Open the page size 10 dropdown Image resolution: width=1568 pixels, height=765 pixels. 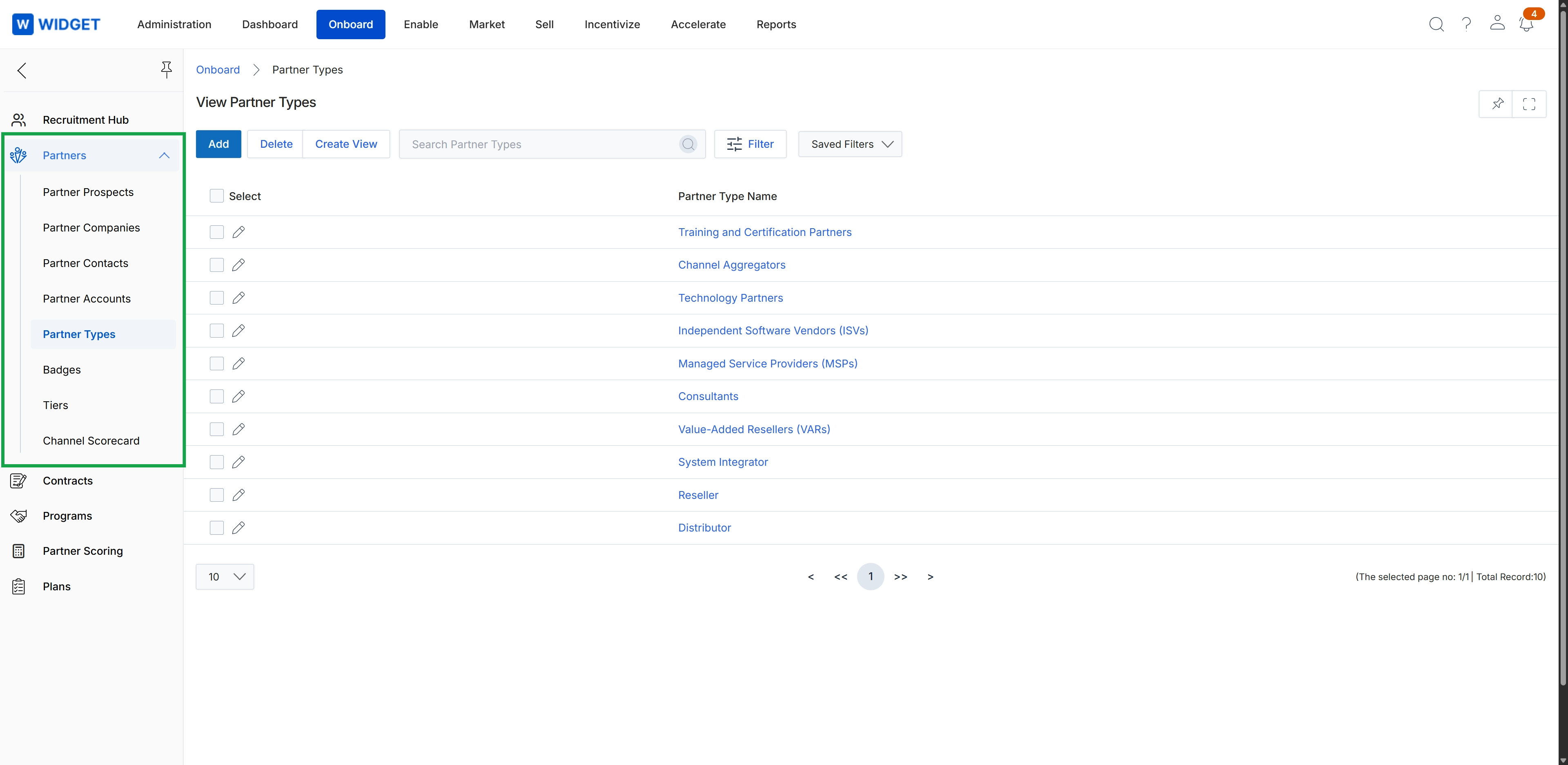click(x=225, y=576)
